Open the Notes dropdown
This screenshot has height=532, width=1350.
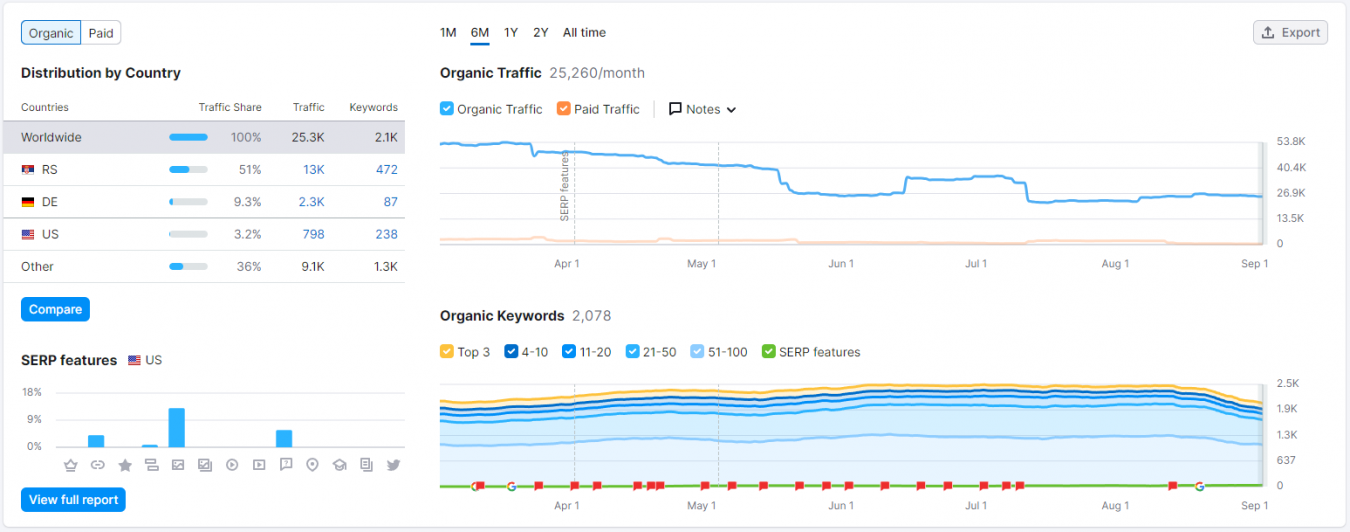702,109
